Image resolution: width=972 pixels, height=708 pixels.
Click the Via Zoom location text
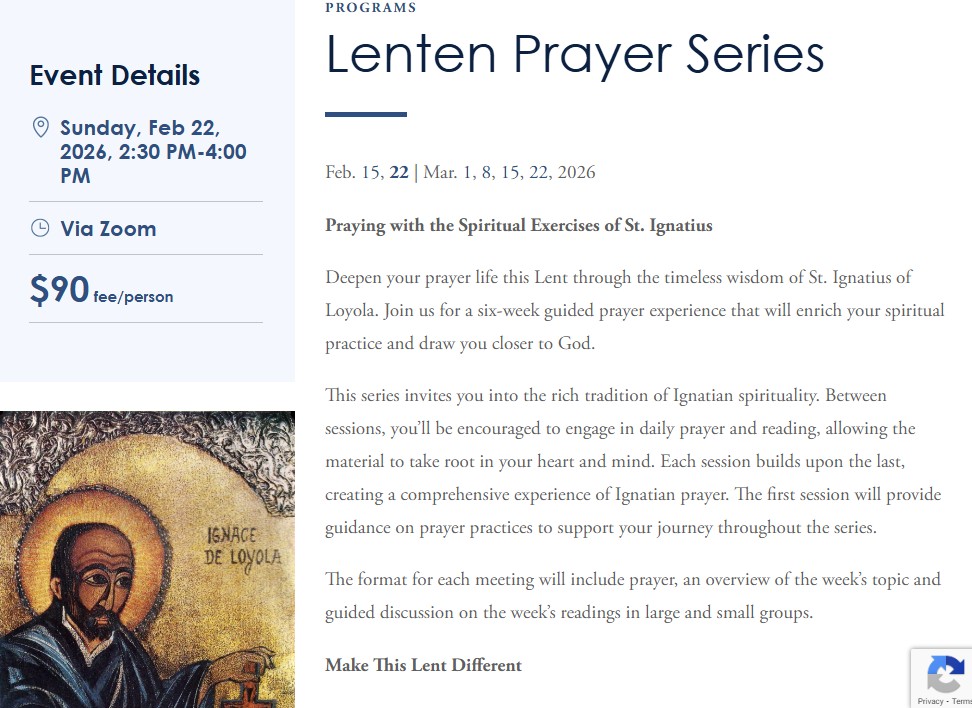tap(108, 229)
